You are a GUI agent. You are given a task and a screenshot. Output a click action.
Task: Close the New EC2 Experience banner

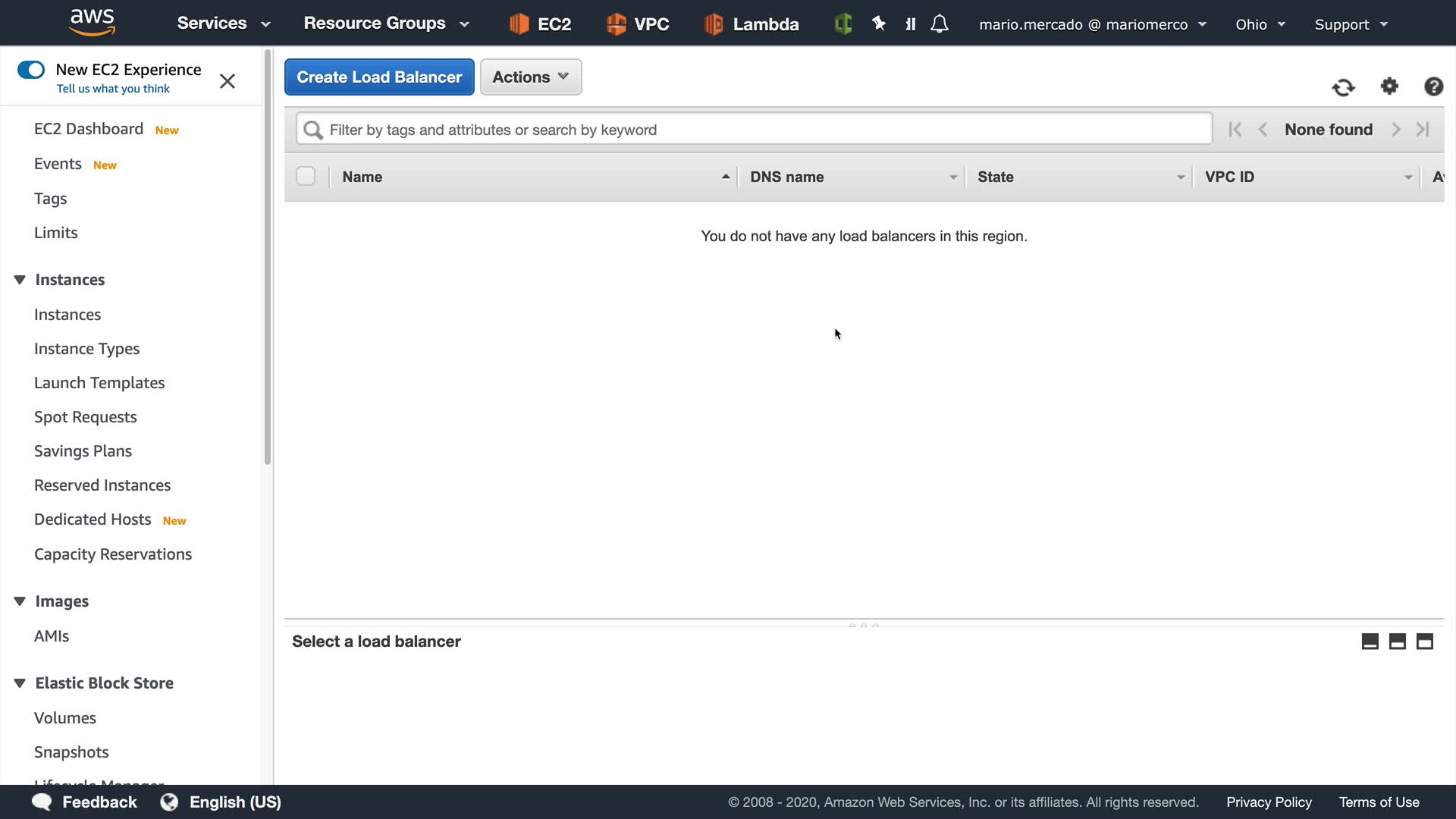227,81
